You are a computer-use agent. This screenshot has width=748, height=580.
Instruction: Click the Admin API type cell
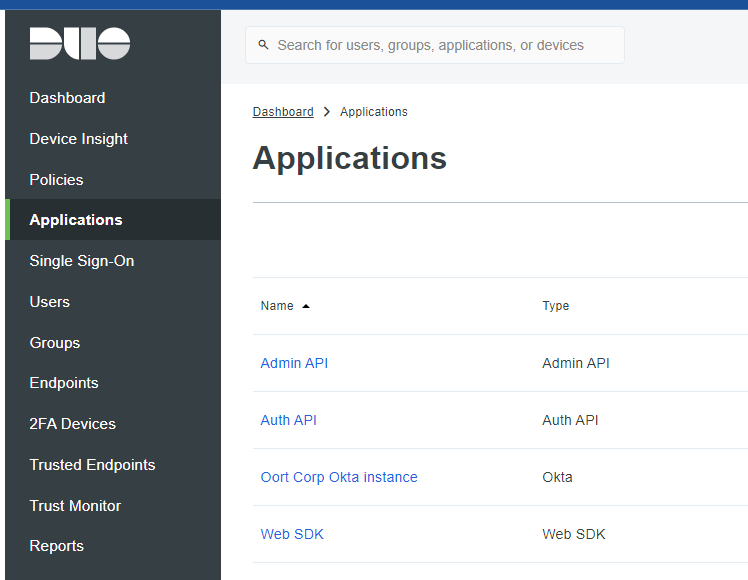point(576,363)
